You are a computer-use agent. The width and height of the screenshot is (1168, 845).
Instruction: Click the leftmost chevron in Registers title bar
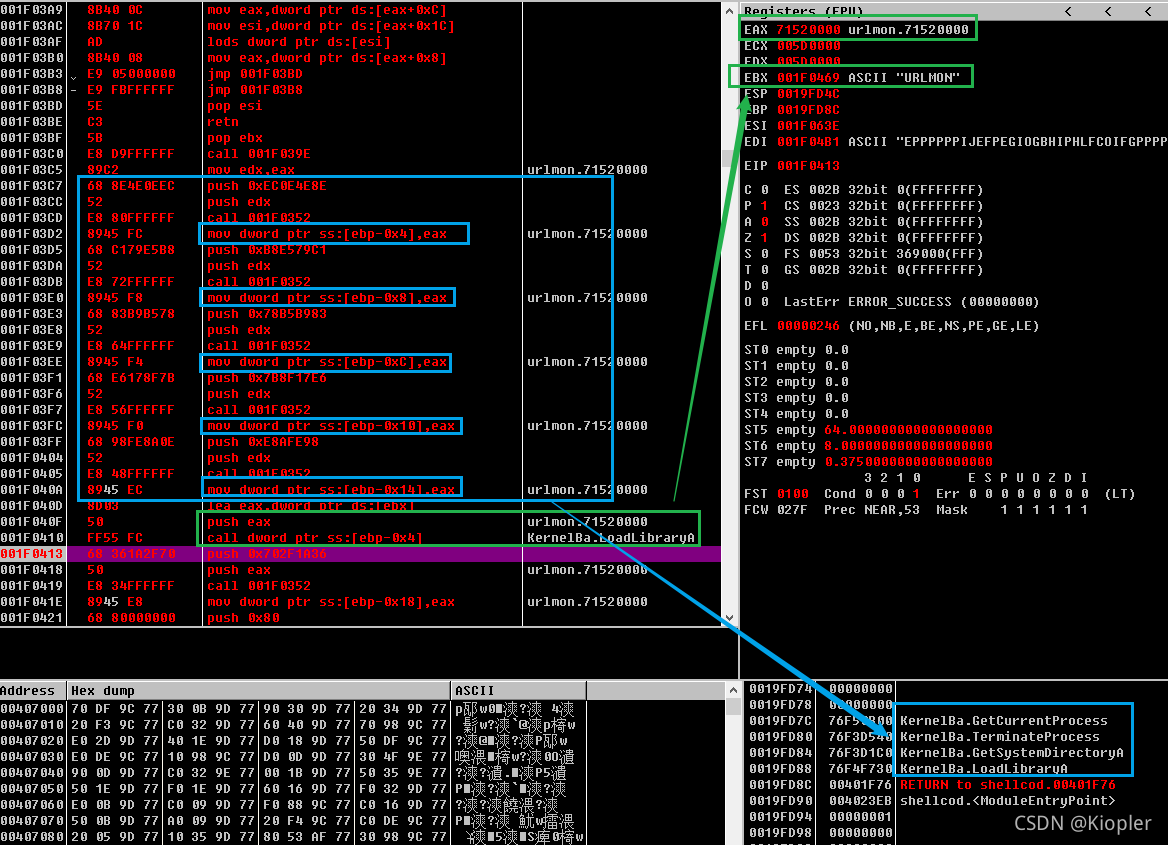1066,11
